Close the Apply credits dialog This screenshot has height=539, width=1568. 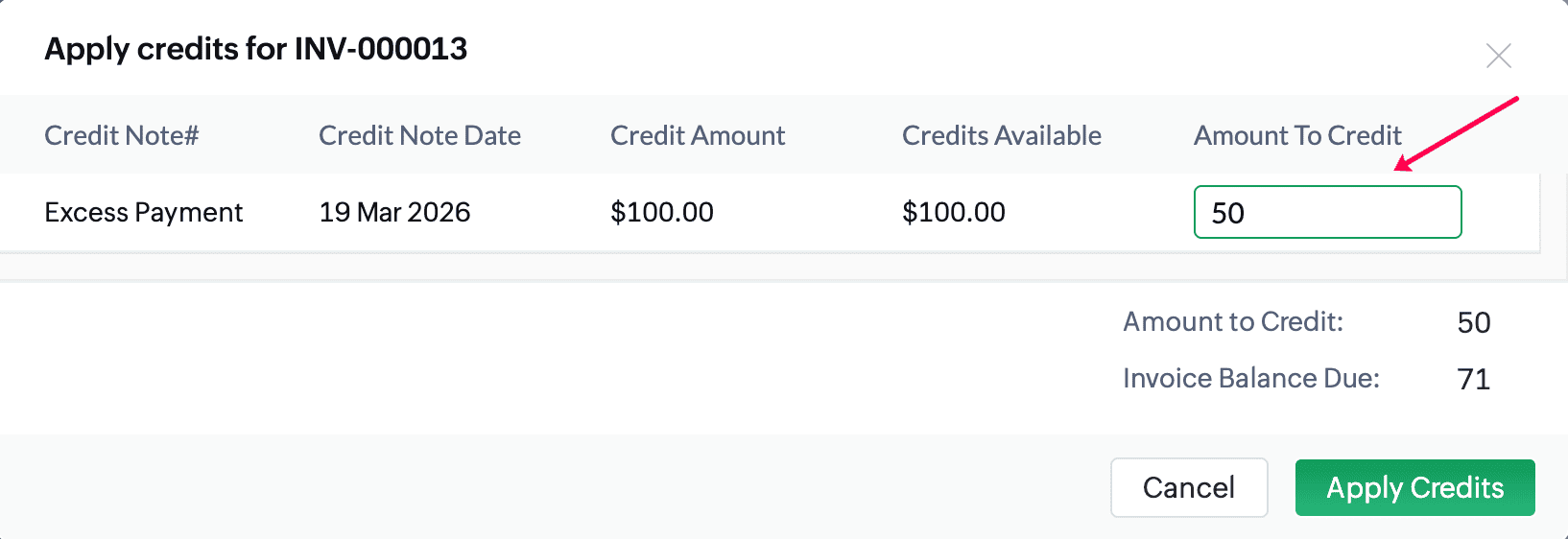(x=1498, y=56)
